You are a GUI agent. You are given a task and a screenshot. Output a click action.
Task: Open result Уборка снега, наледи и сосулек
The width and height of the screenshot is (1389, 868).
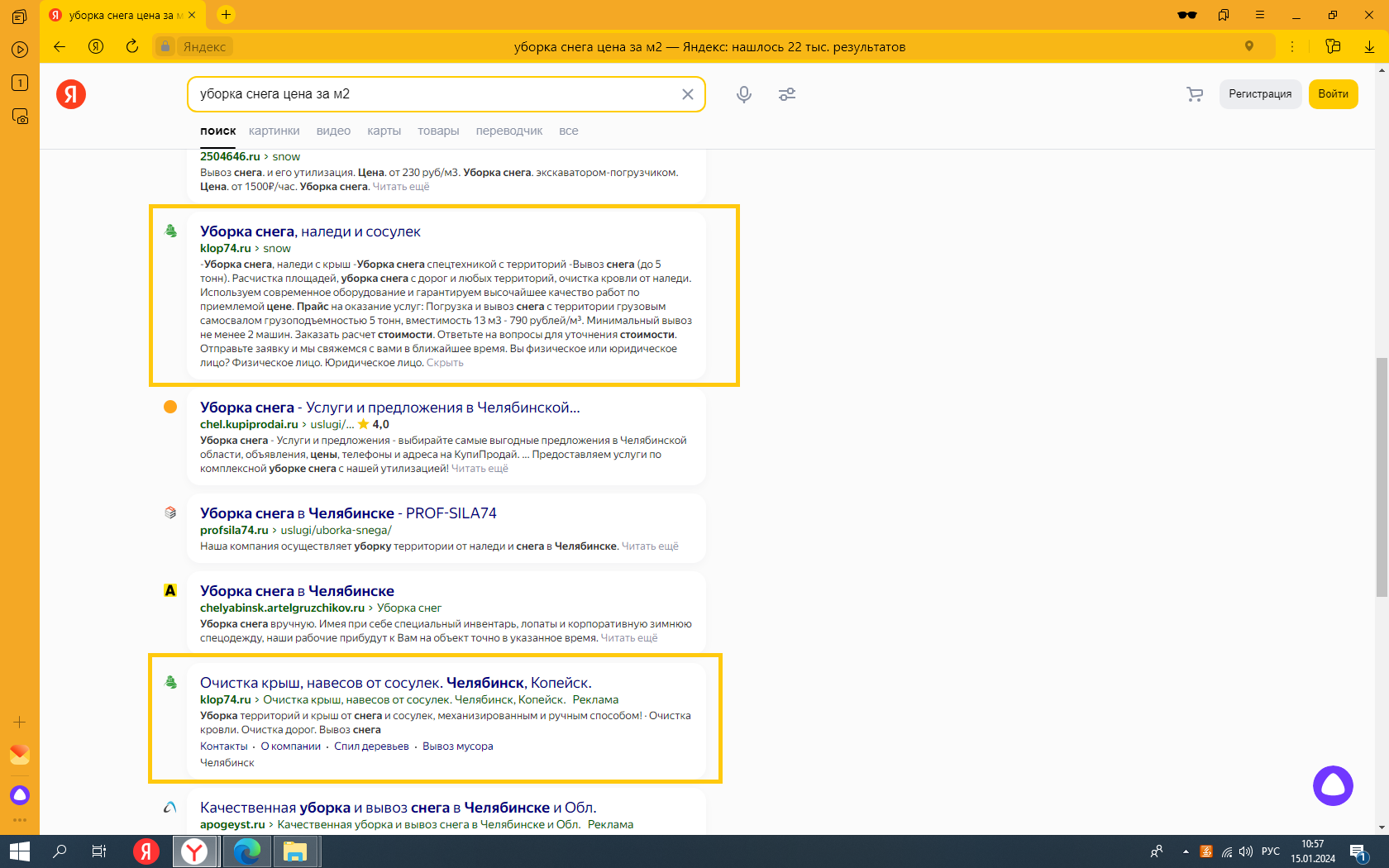point(310,231)
